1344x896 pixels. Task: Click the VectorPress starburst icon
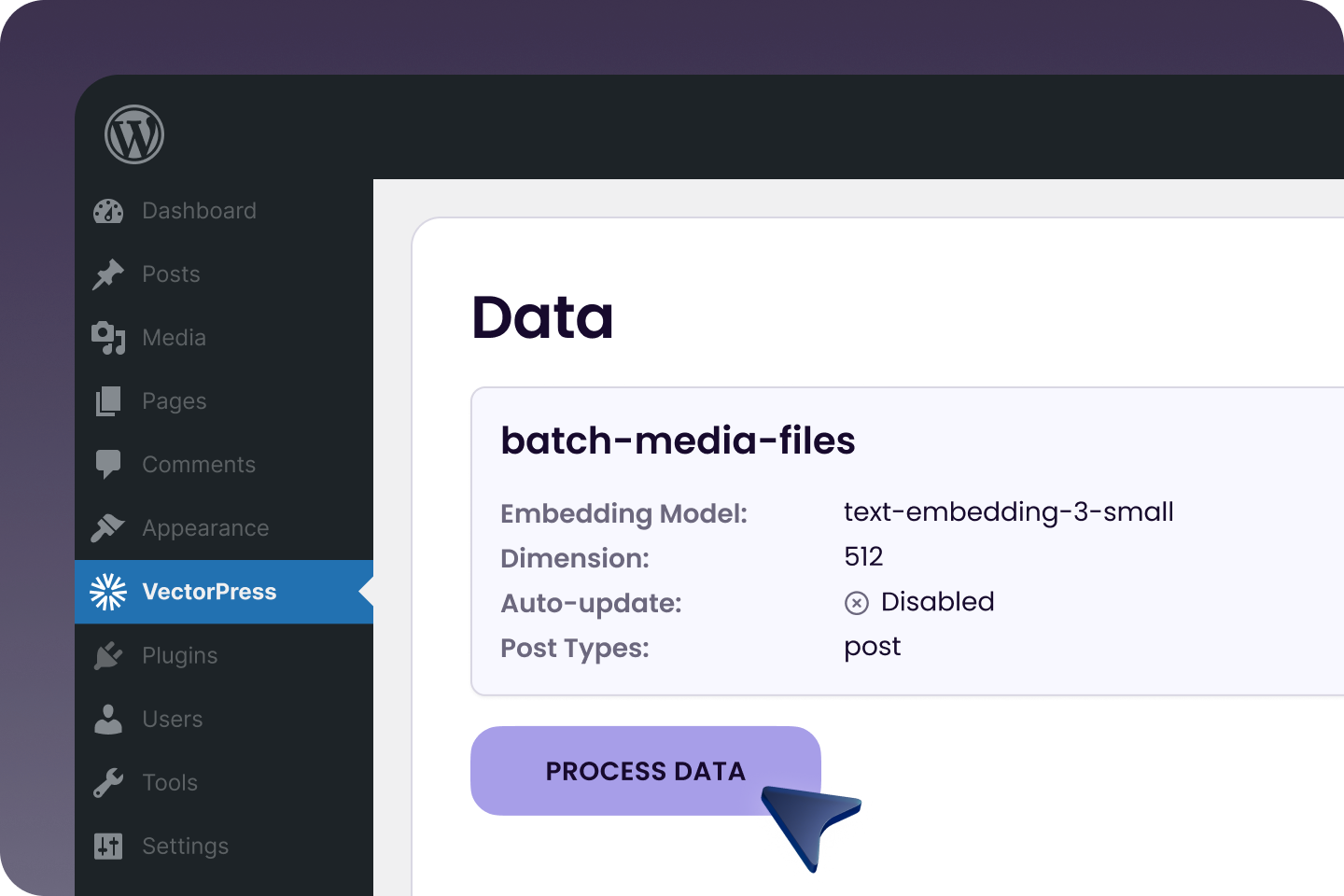point(108,592)
